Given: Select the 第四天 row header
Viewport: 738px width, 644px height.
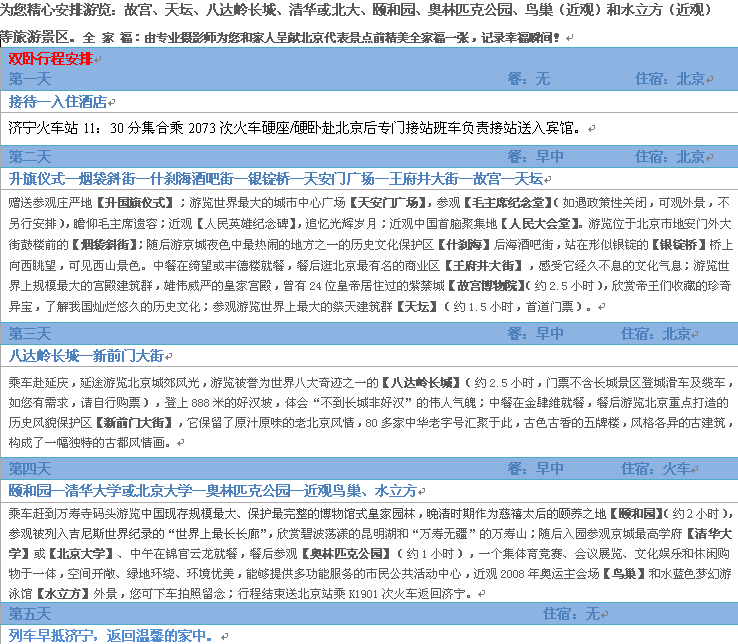Looking at the screenshot, I should pyautogui.click(x=30, y=468).
